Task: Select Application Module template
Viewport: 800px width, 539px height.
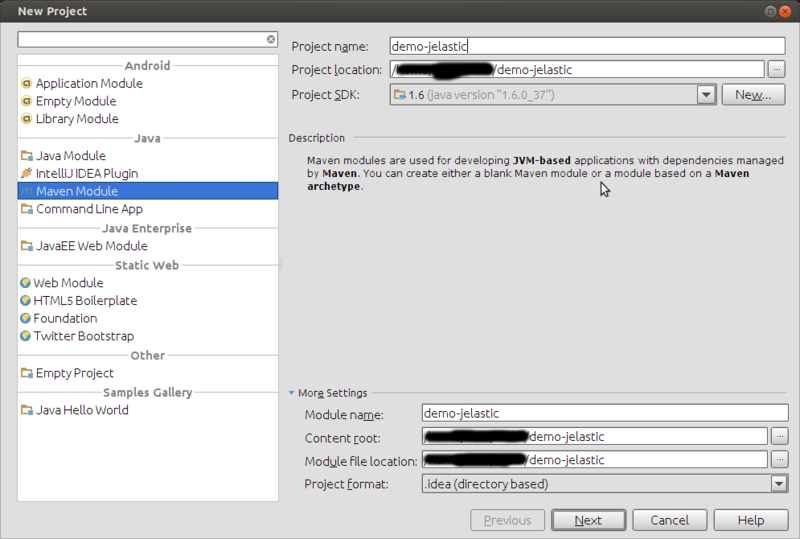Action: pos(148,83)
